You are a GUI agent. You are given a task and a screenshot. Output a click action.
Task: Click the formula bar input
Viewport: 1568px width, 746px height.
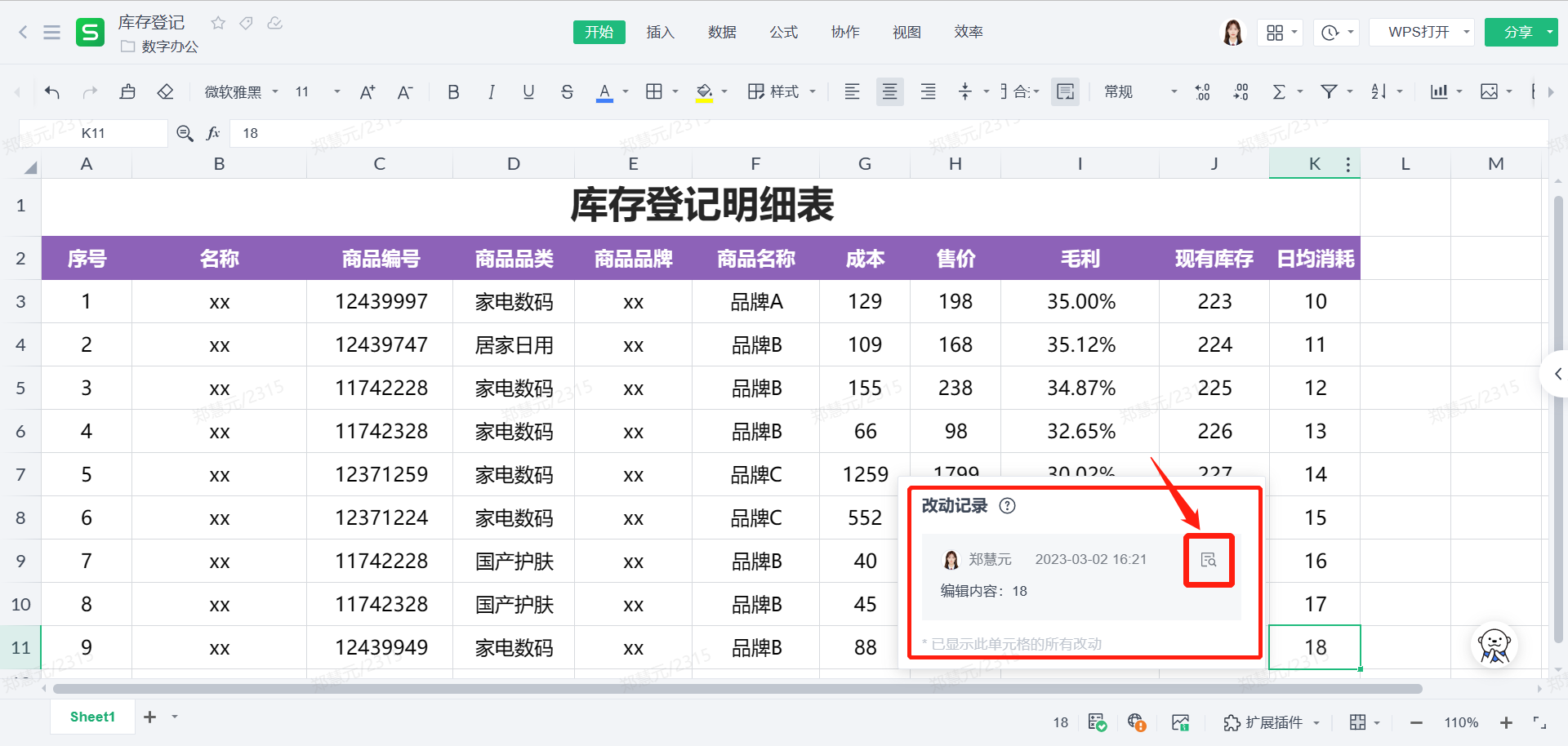889,133
